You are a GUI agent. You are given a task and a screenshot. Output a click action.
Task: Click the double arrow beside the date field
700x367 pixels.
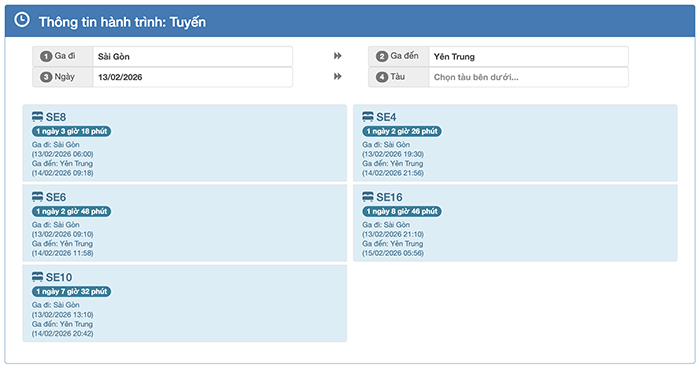(338, 76)
